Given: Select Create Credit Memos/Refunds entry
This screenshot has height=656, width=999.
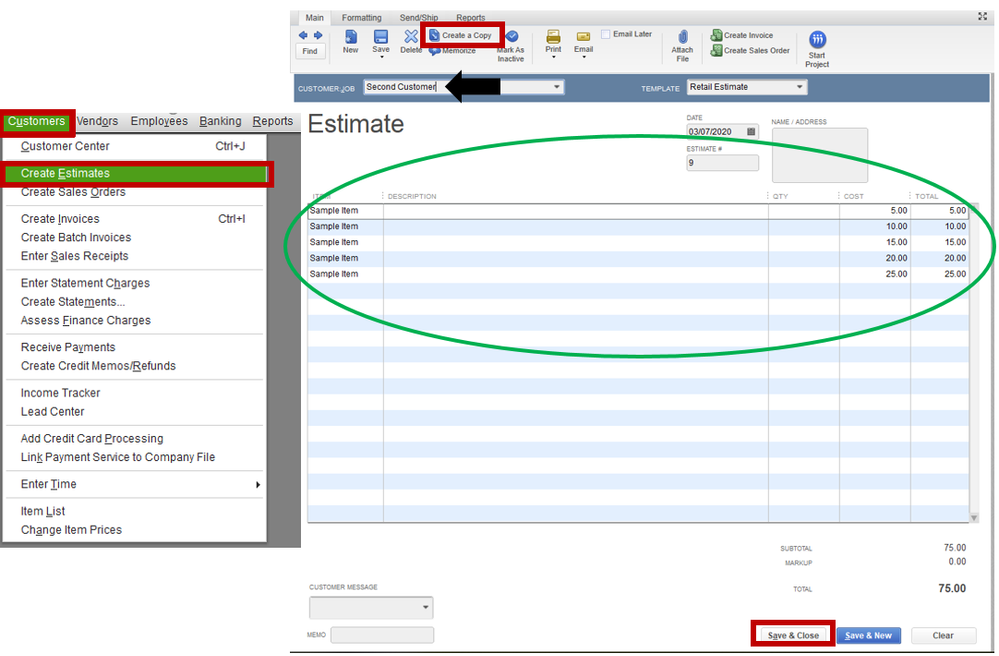Looking at the screenshot, I should (134, 366).
